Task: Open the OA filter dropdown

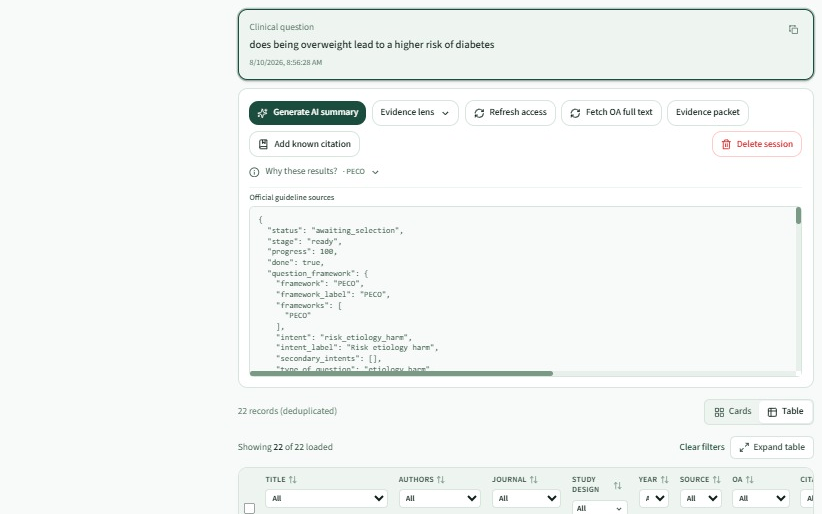Action: point(761,499)
